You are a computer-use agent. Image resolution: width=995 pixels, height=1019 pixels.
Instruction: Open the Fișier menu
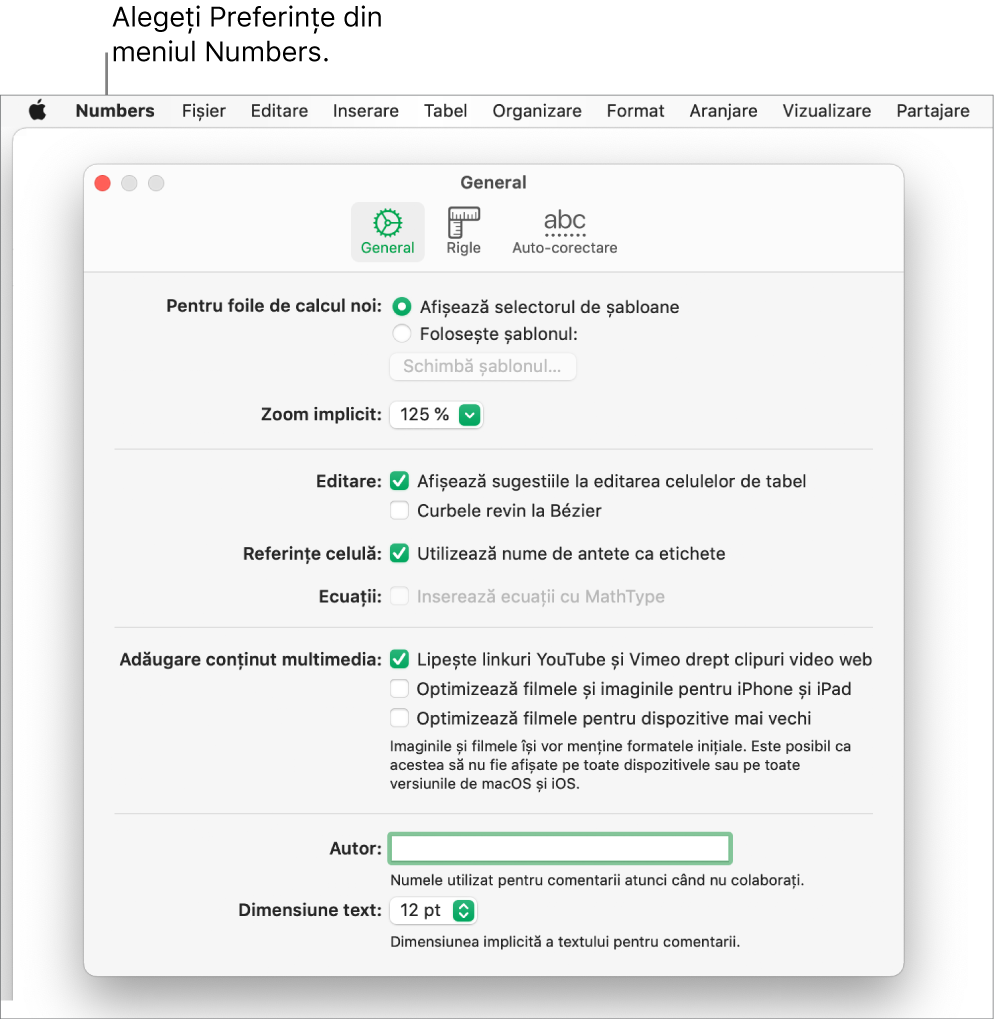tap(204, 111)
